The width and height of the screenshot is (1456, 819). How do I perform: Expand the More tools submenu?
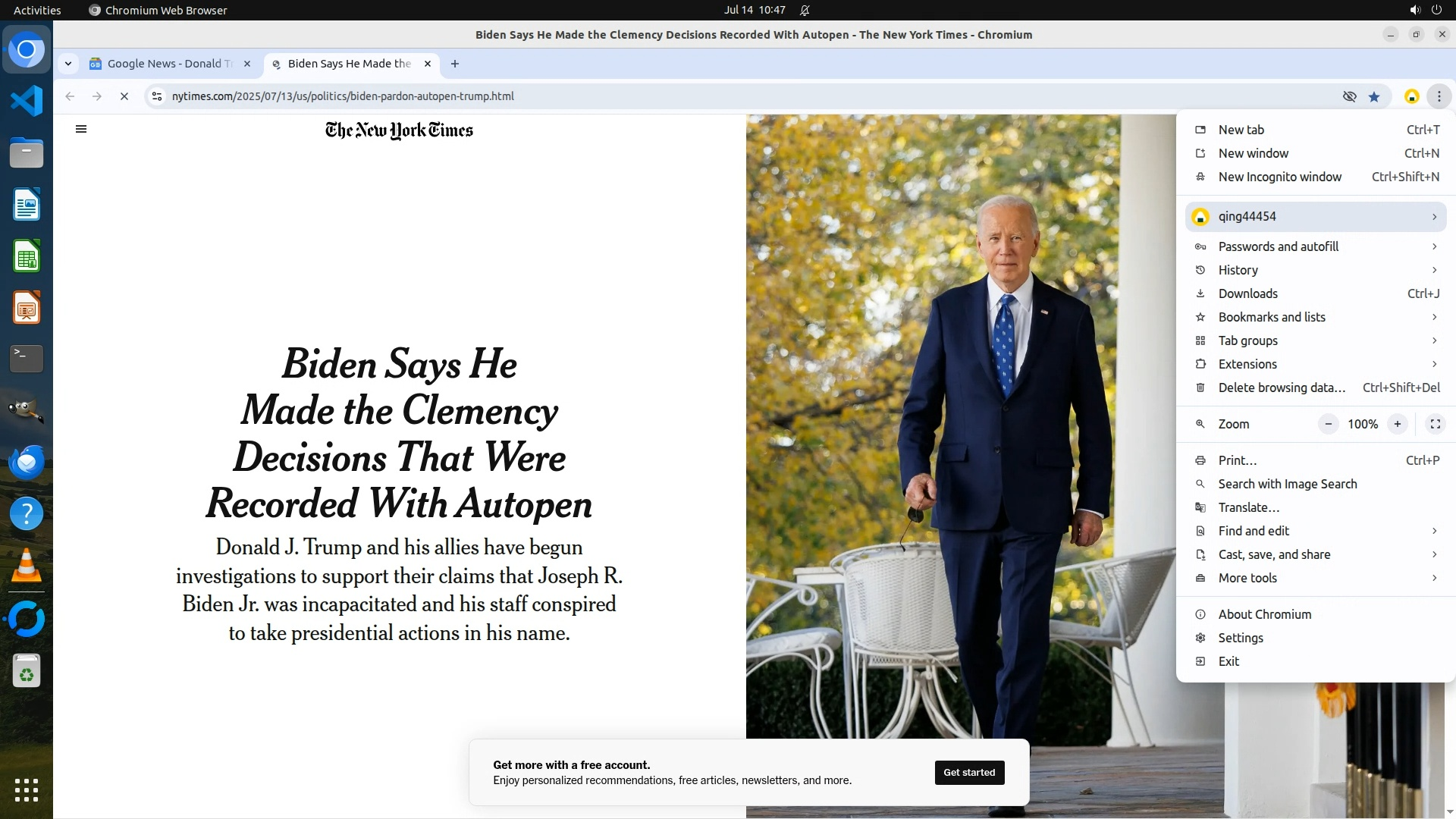pyautogui.click(x=1316, y=578)
